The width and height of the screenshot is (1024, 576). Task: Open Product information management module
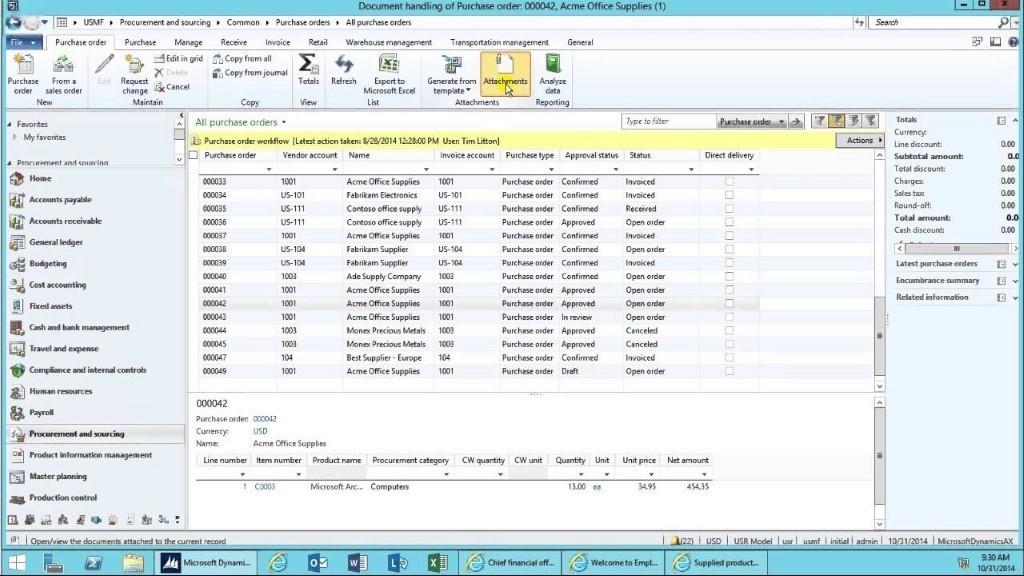tap(90, 455)
